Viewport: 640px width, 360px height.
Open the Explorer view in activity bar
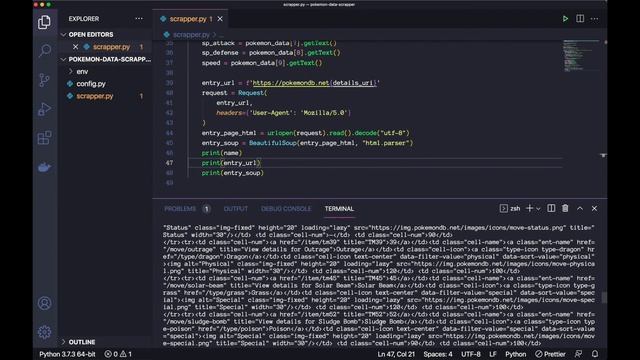click(44, 22)
